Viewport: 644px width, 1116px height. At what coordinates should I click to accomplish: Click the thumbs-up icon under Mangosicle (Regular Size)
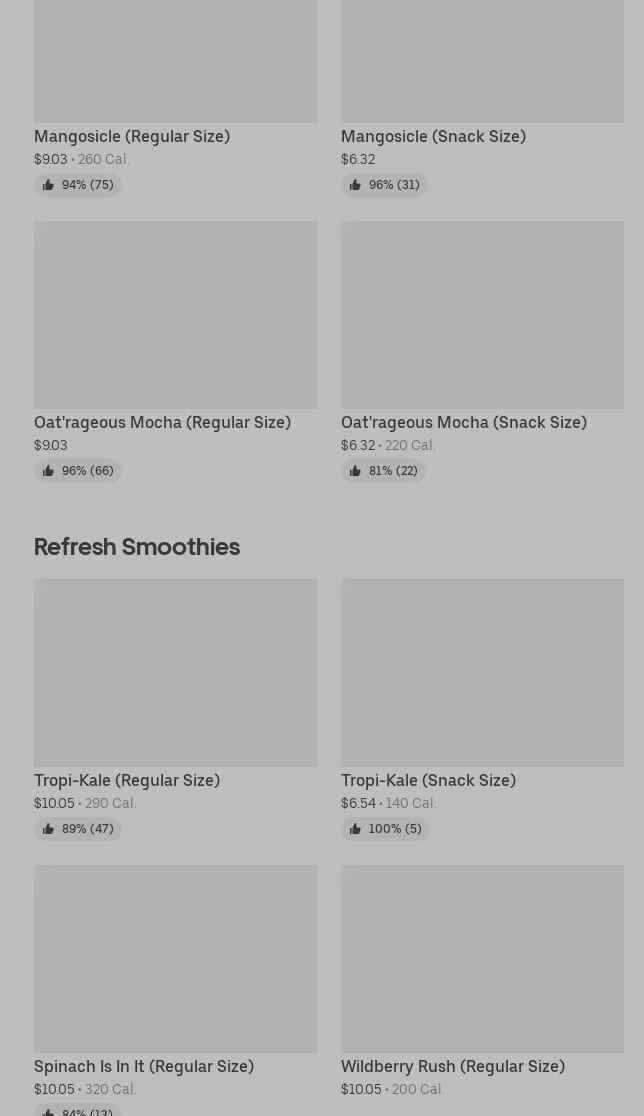[x=48, y=185]
